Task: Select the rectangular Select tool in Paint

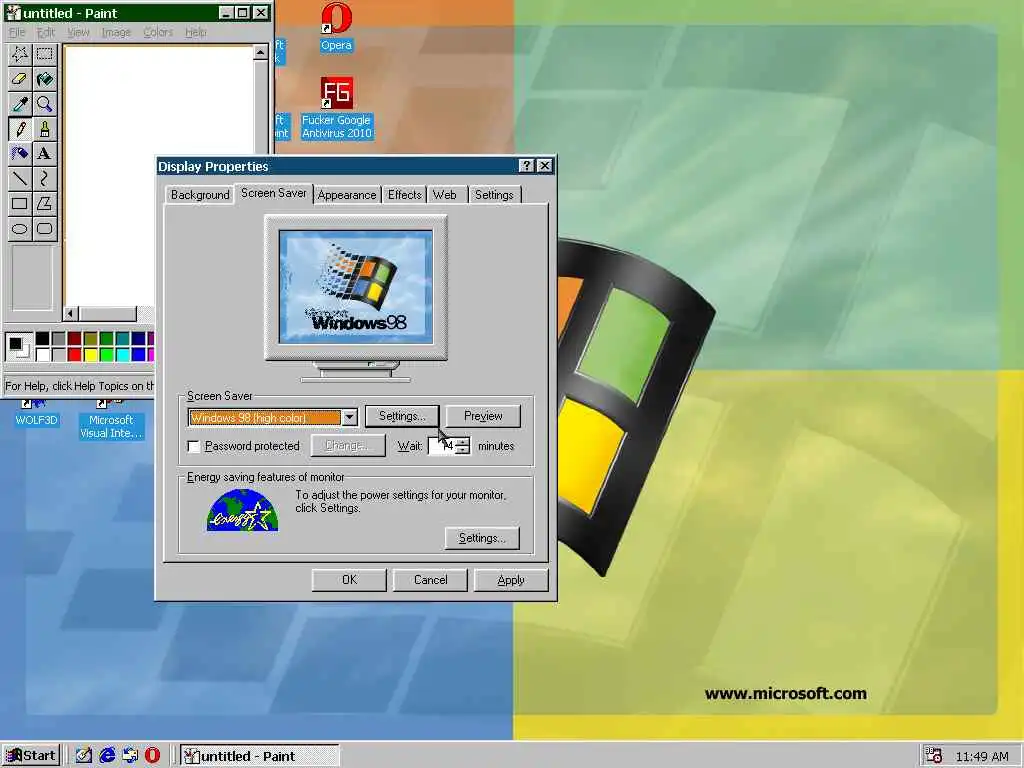Action: coord(44,54)
